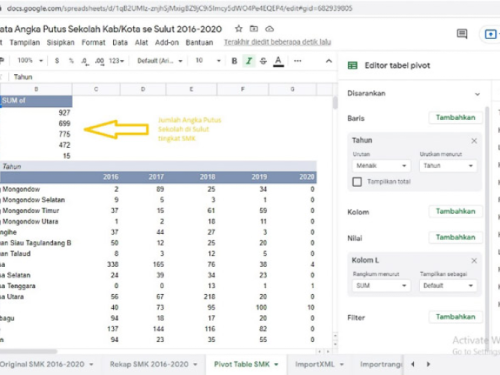Click the browser address bar URL
This screenshot has width=500, height=375.
(x=179, y=9)
